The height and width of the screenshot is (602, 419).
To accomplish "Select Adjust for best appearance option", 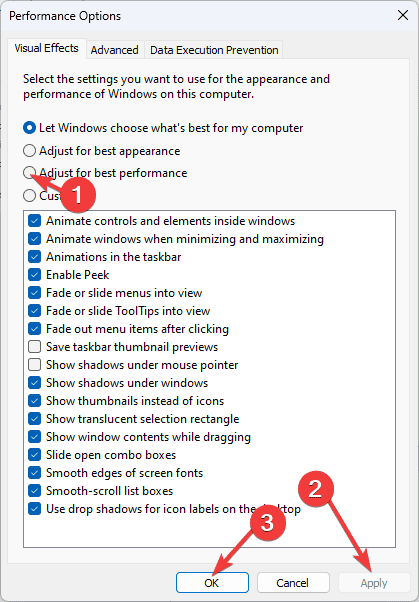I will tap(29, 150).
